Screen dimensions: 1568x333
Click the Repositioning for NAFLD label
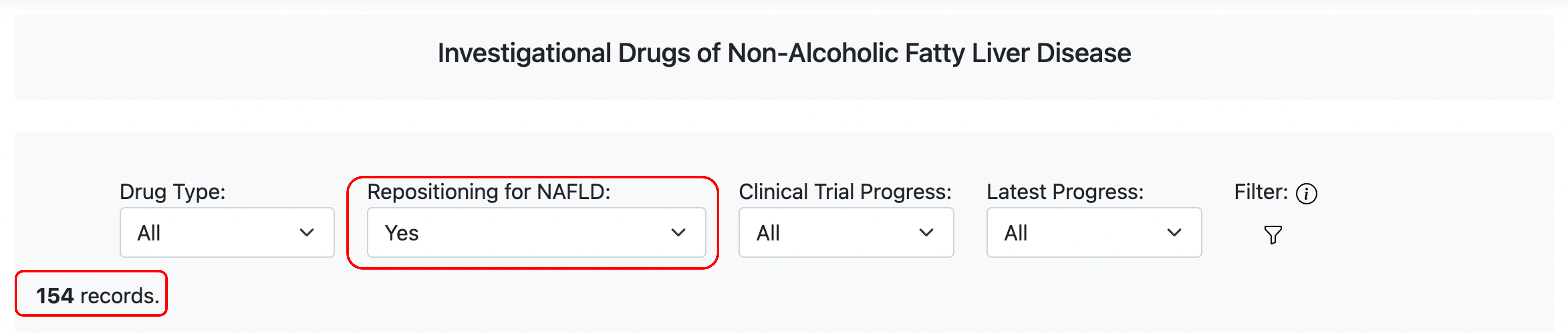click(489, 192)
